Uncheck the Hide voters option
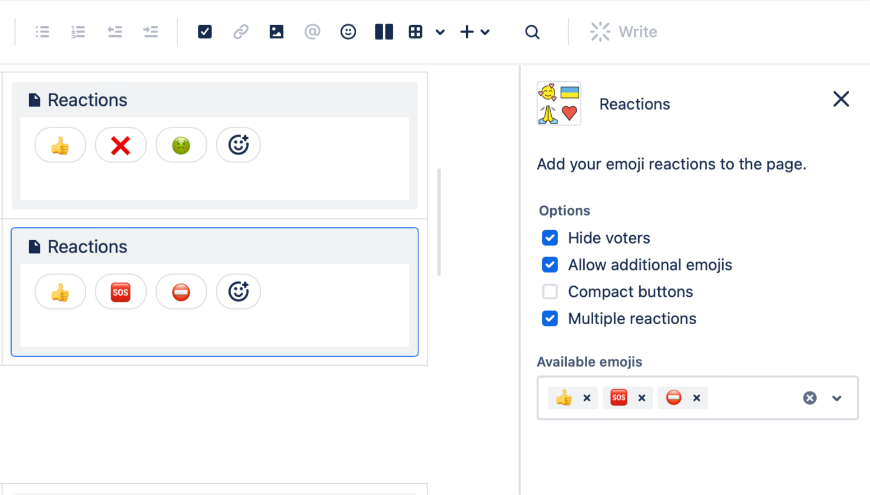Image resolution: width=870 pixels, height=495 pixels. point(550,238)
